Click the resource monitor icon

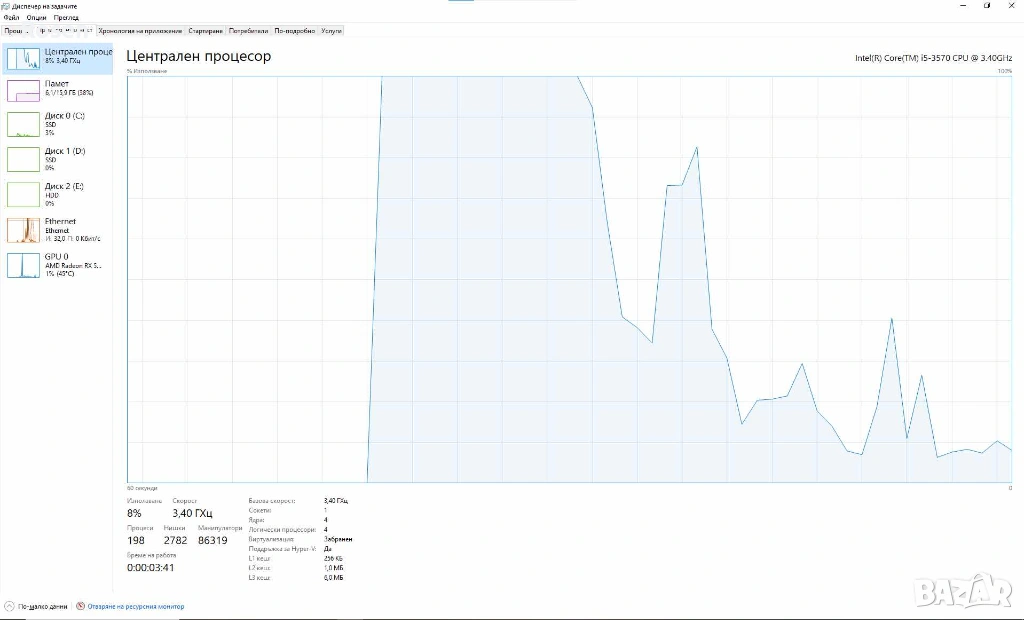coord(80,606)
